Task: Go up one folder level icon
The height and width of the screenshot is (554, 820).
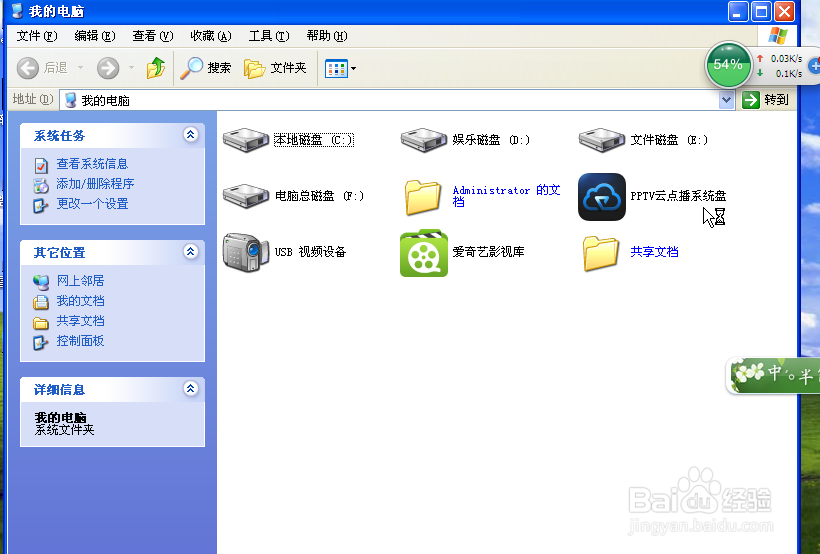Action: pos(155,68)
